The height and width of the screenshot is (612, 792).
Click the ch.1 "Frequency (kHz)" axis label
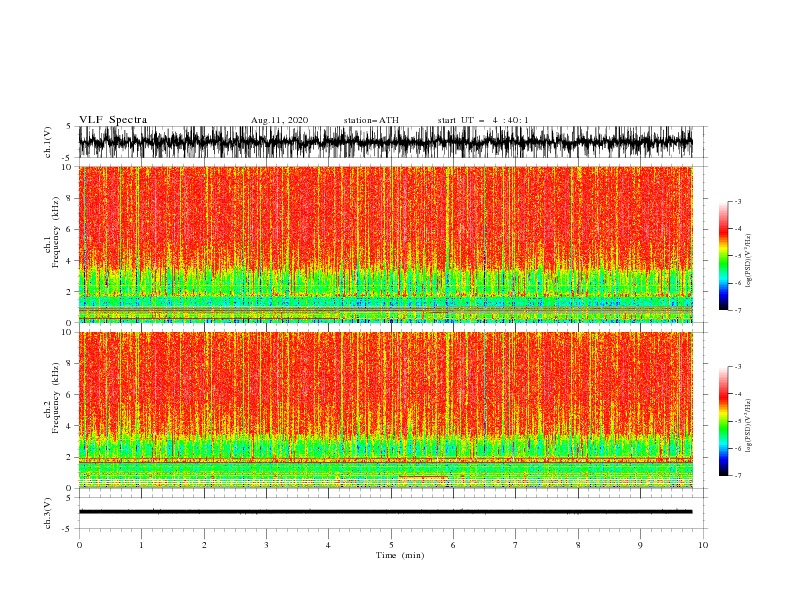(56, 232)
